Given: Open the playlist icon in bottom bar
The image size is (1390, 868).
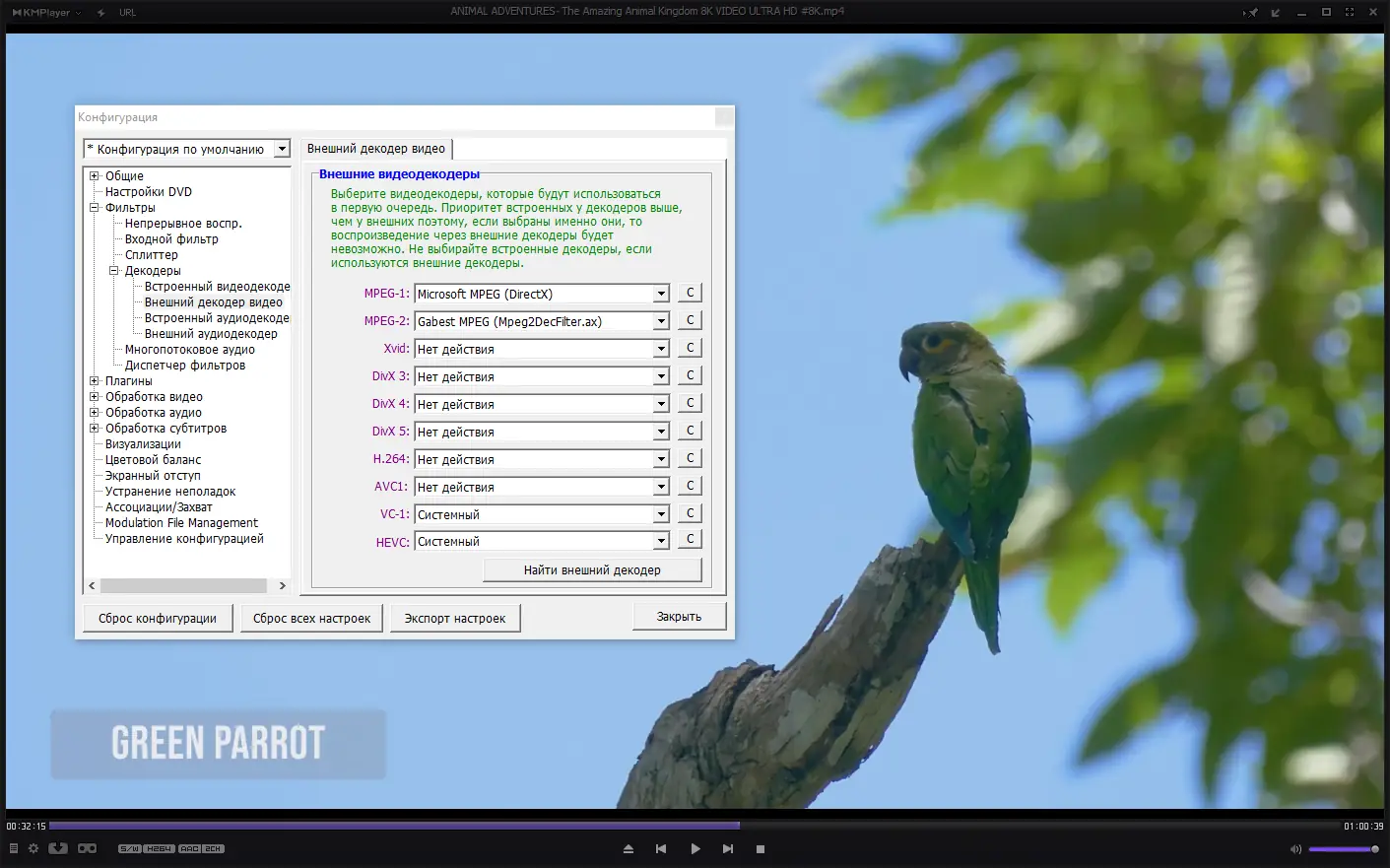Looking at the screenshot, I should [13, 848].
